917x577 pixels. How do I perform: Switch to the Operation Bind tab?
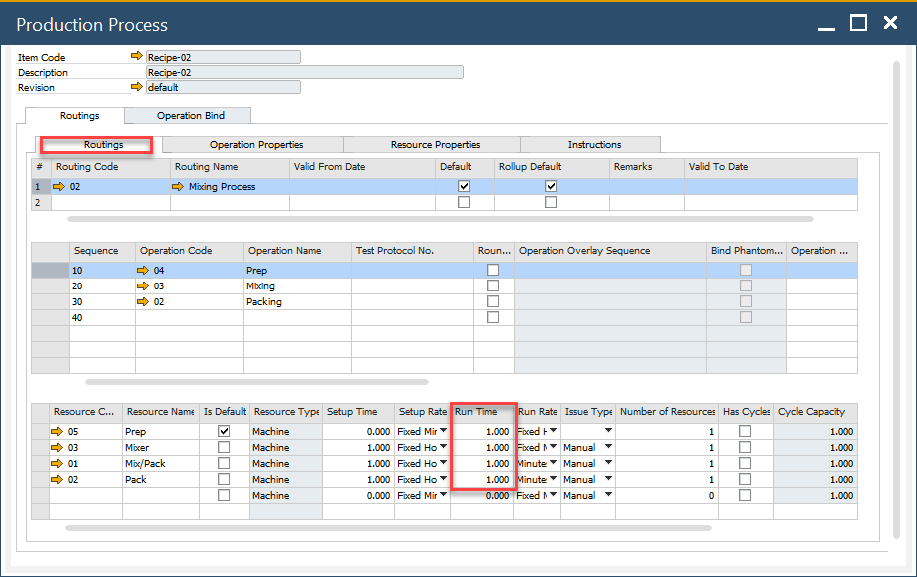pyautogui.click(x=190, y=116)
